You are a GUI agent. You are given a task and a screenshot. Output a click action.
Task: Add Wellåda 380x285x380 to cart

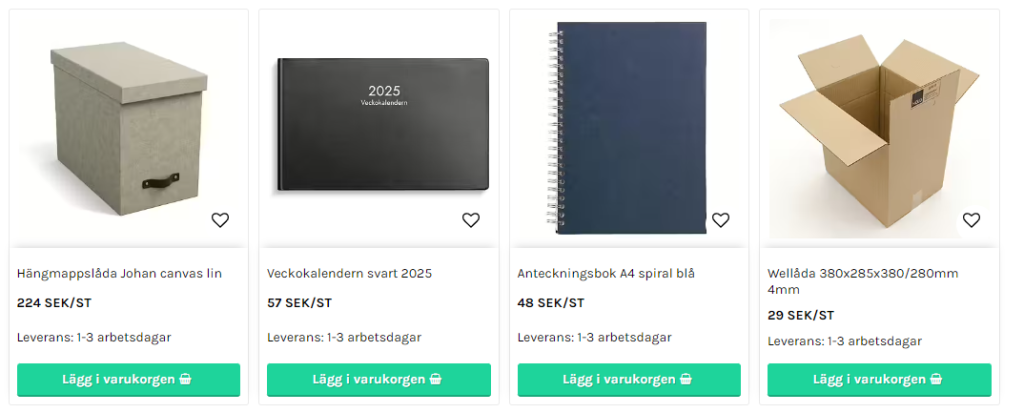tap(879, 380)
